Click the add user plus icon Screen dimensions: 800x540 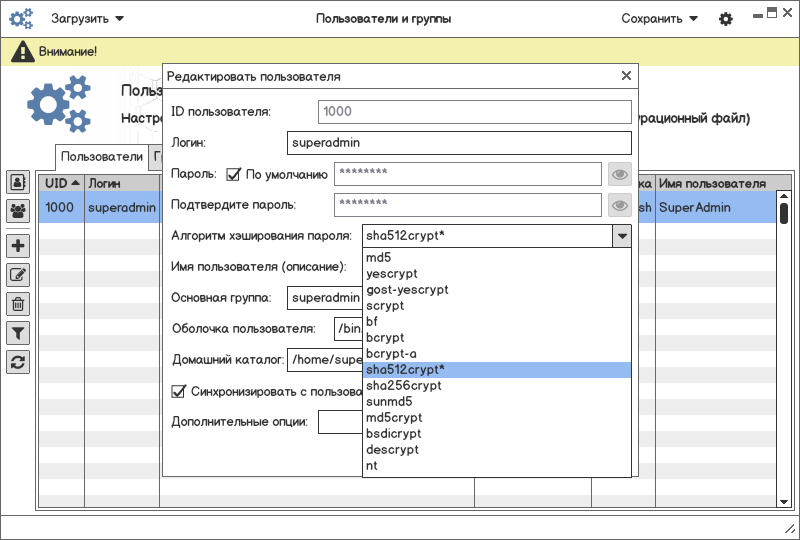18,246
